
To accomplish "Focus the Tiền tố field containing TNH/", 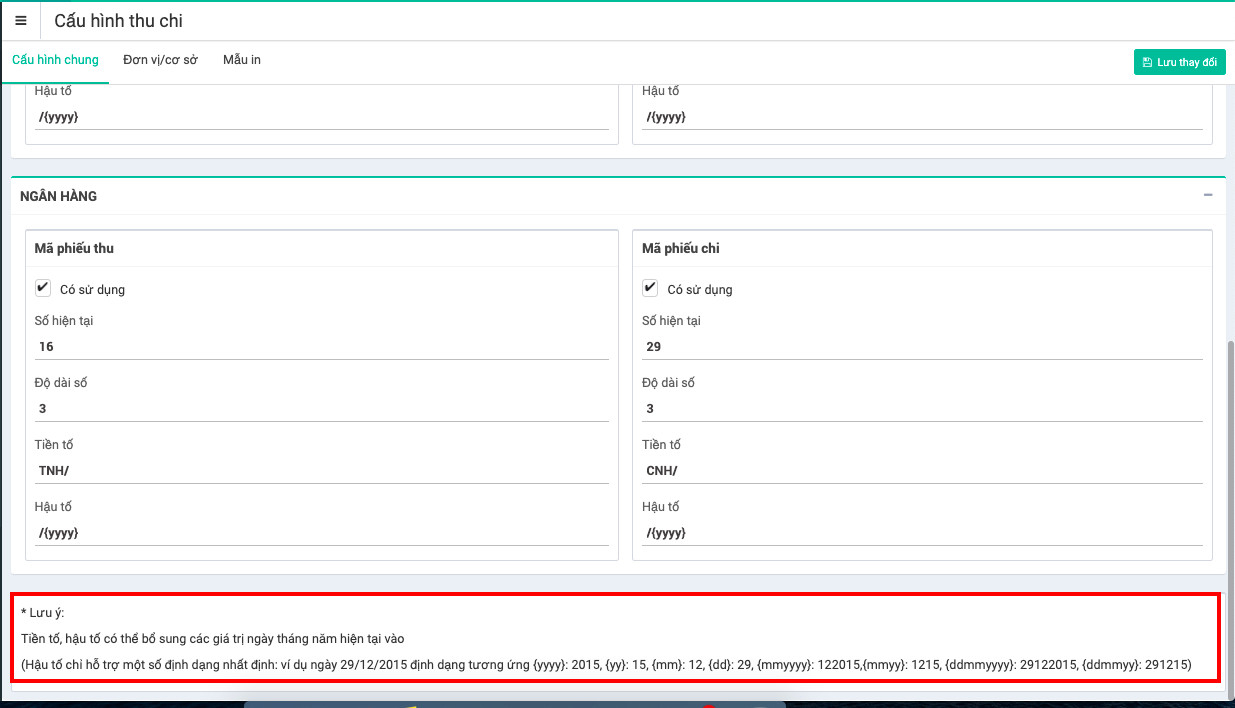I will click(320, 471).
